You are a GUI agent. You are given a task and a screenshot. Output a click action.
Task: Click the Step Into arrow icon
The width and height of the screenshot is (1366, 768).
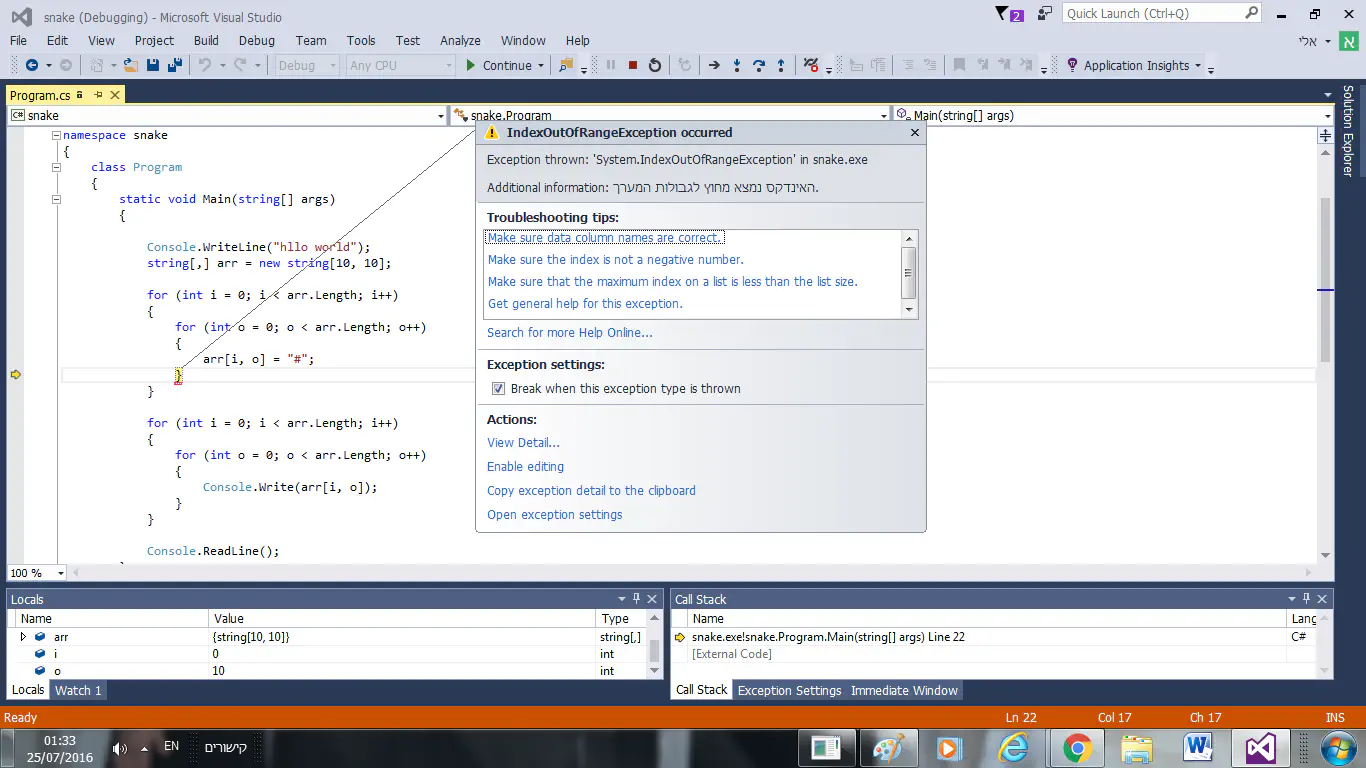coord(737,66)
